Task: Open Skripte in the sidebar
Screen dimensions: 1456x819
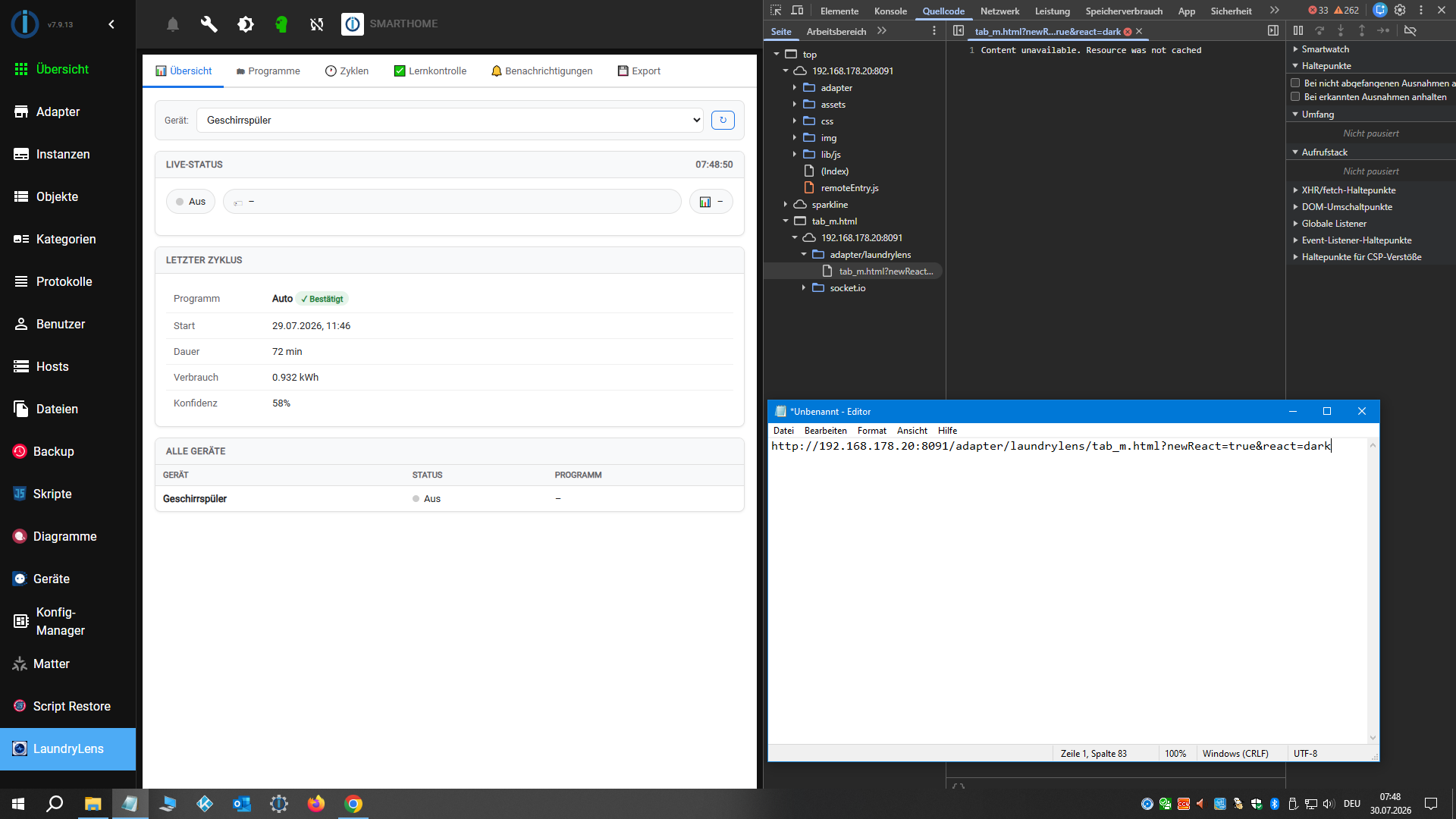Action: (68, 494)
